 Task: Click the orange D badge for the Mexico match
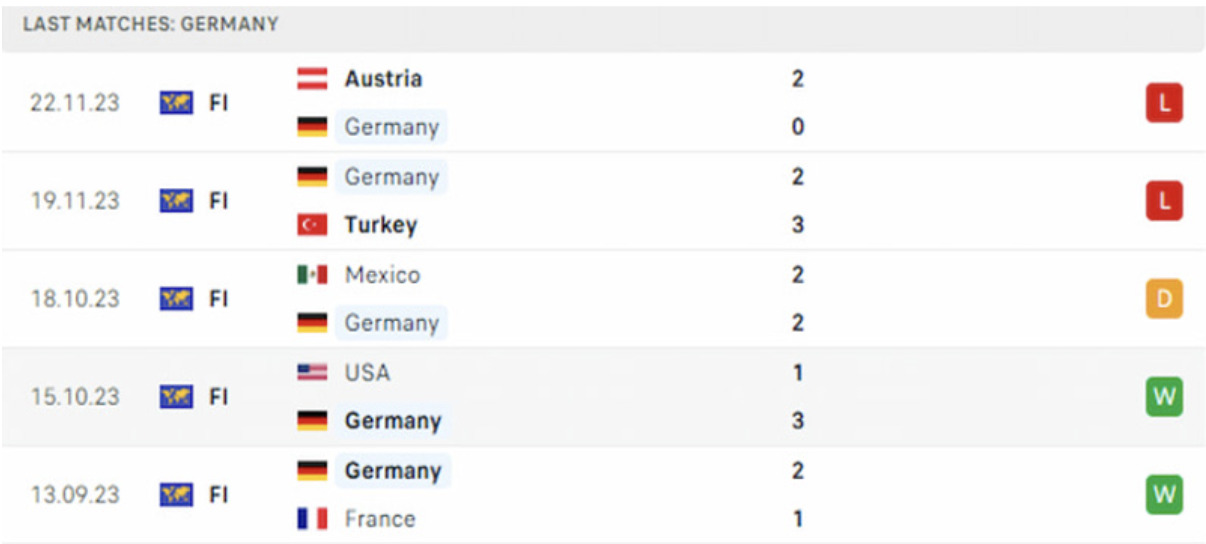pos(1164,299)
